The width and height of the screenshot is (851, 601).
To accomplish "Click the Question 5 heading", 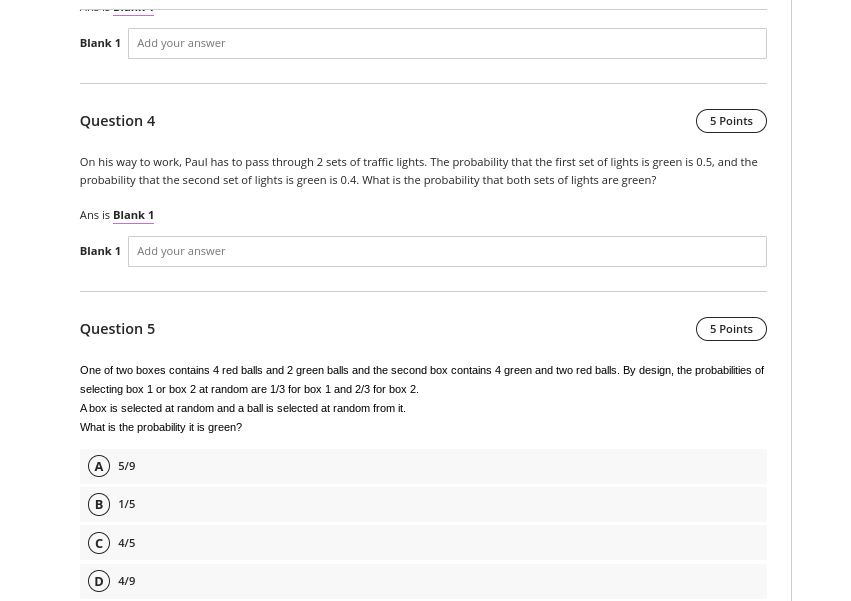I will [x=117, y=329].
